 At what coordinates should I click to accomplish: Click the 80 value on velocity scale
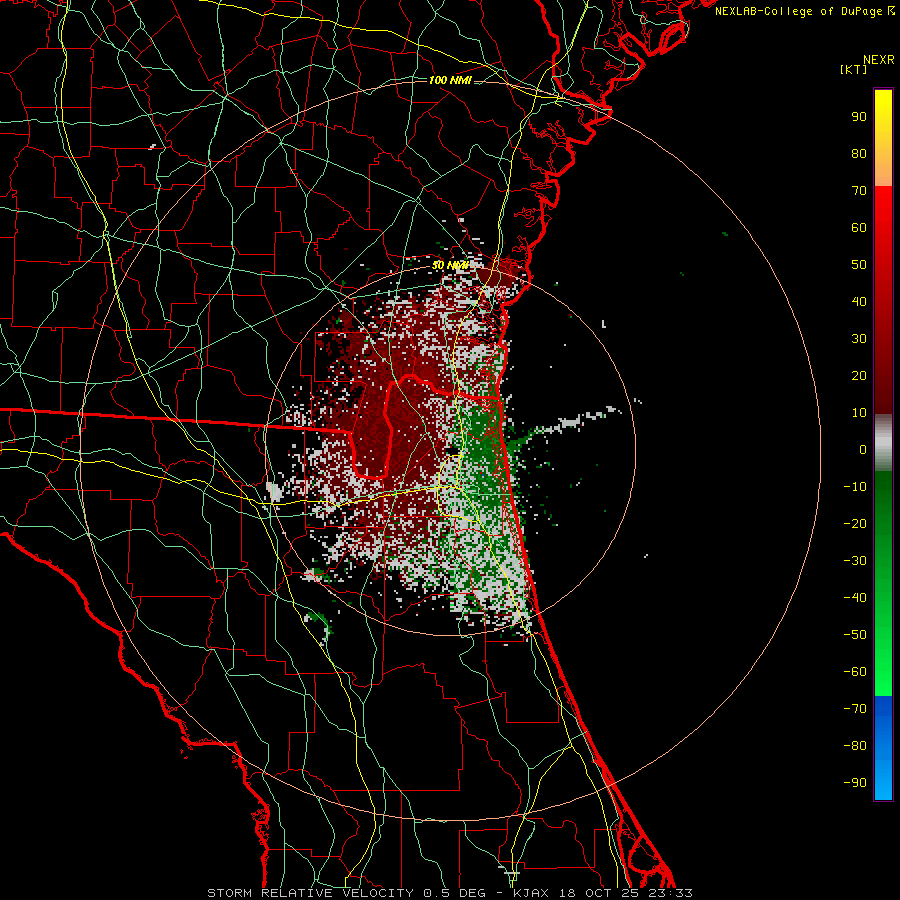click(859, 154)
